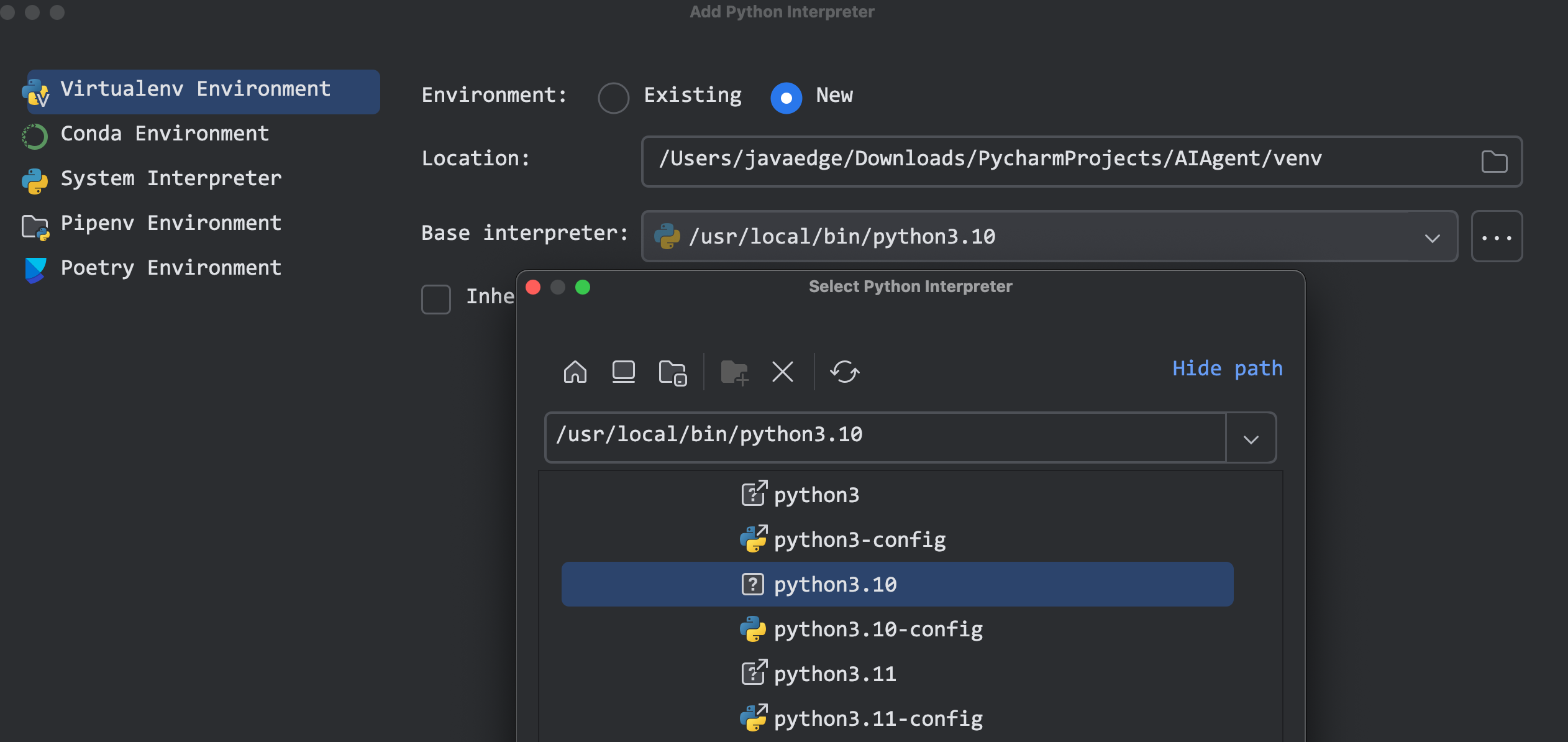Click the delete/remove path icon
This screenshot has height=742, width=1568.
783,371
